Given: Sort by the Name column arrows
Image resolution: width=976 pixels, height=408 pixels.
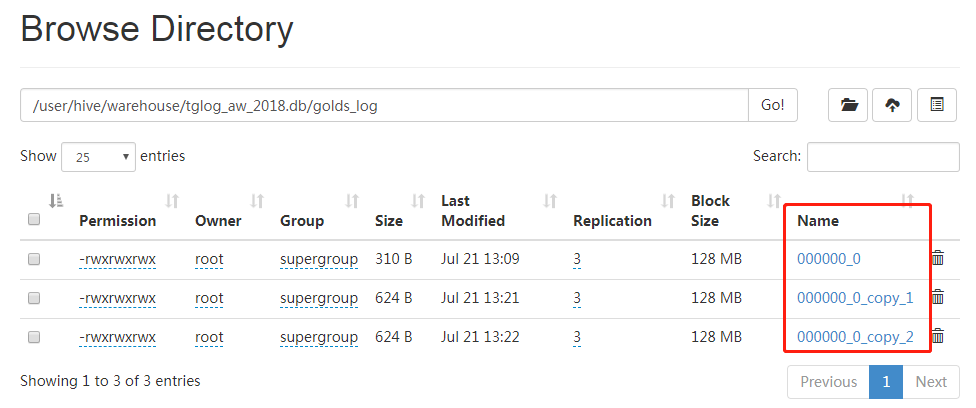Looking at the screenshot, I should 908,201.
